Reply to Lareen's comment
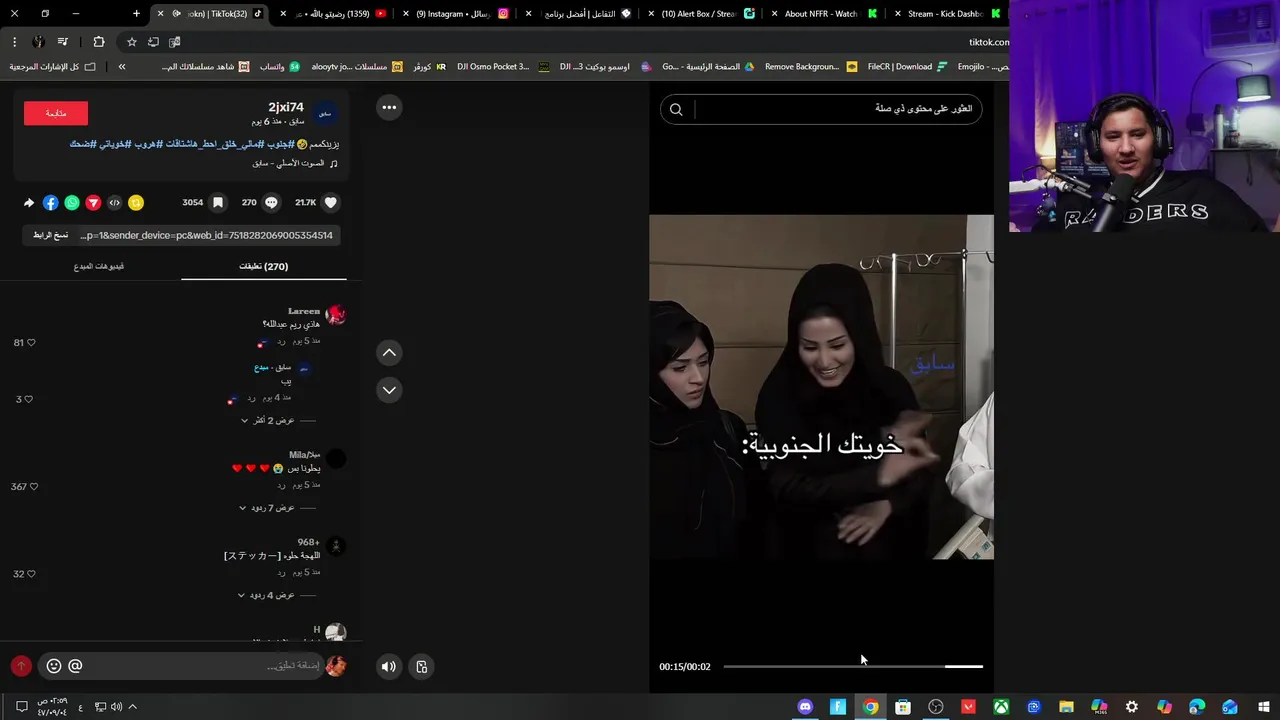 coord(282,342)
